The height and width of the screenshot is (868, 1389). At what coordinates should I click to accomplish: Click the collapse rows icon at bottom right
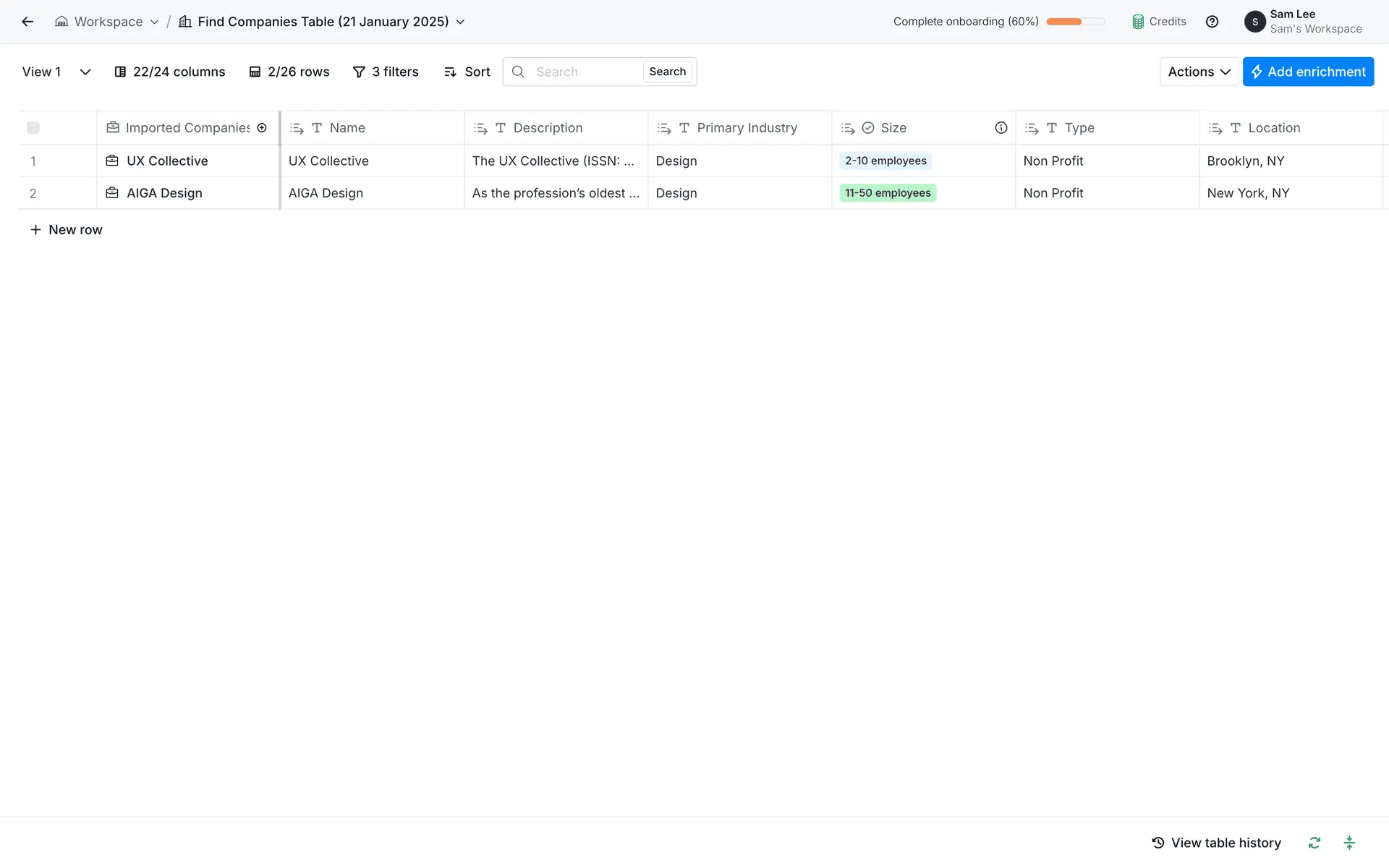pos(1348,843)
